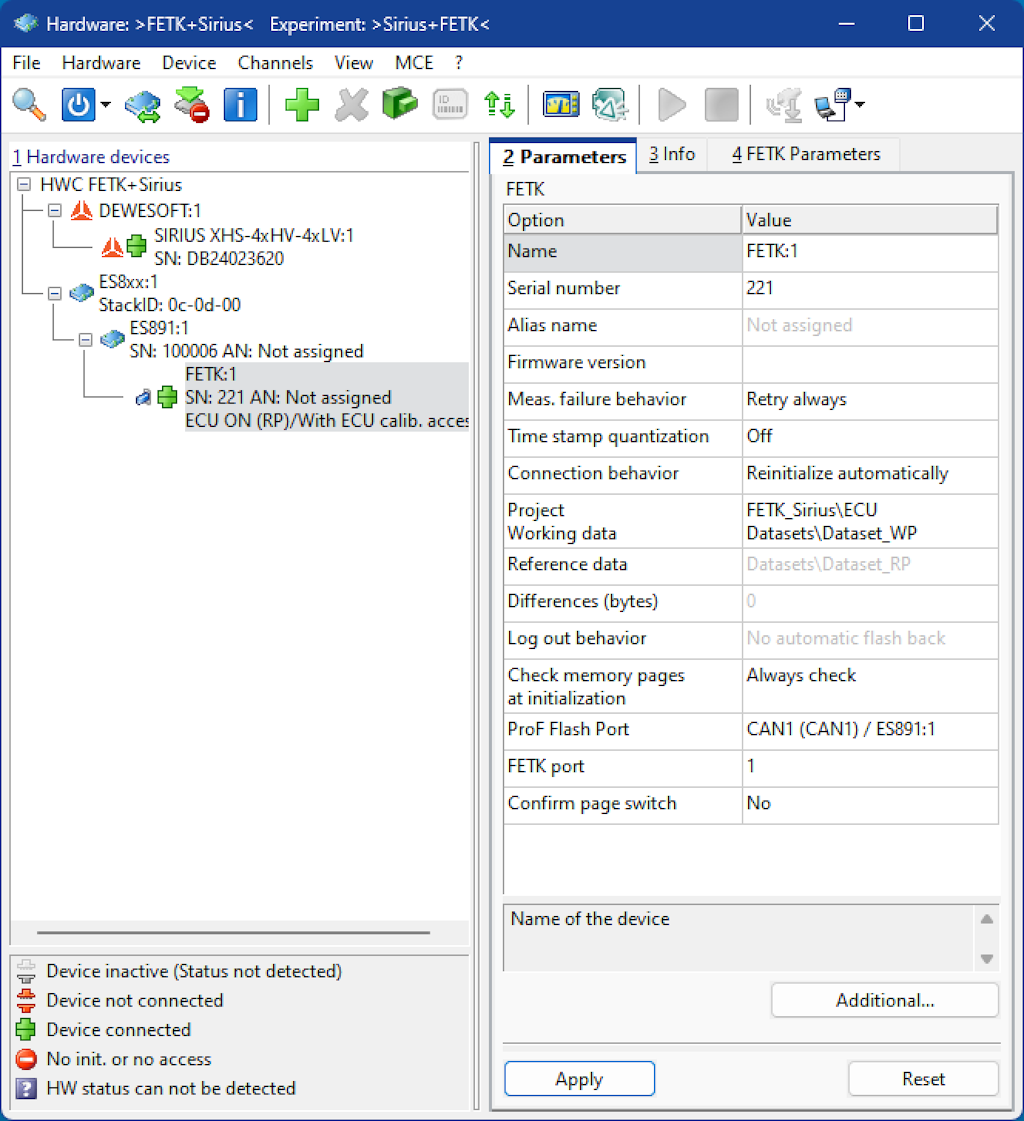This screenshot has width=1024, height=1121.
Task: Open the question mark help menu
Action: 458,63
